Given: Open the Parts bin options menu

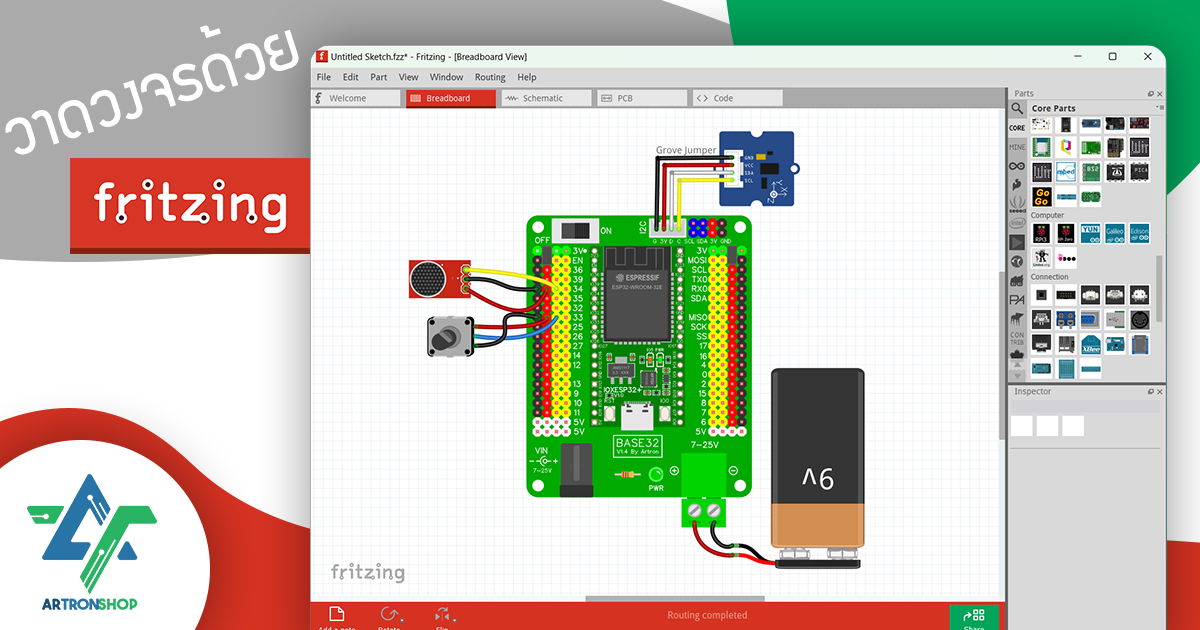Looking at the screenshot, I should 1160,107.
